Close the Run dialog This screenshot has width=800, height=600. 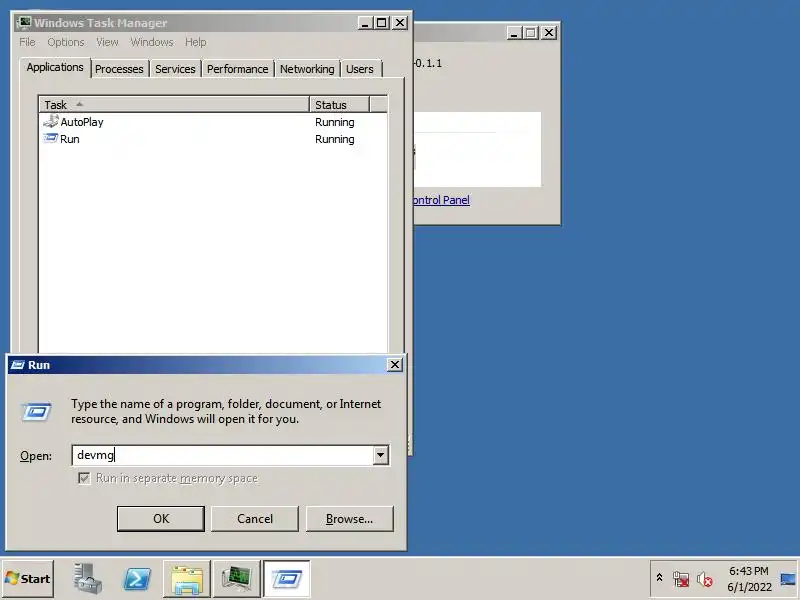[395, 365]
